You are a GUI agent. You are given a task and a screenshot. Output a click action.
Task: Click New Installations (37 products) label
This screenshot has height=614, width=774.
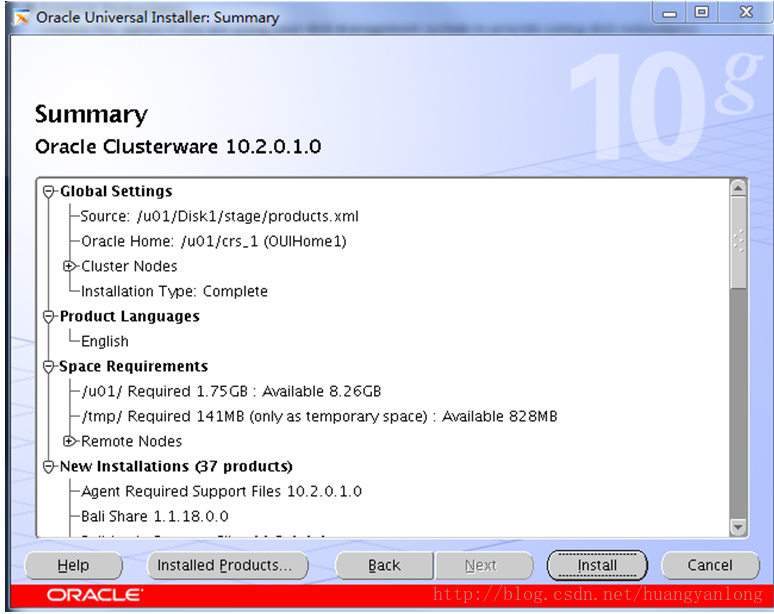click(x=176, y=466)
